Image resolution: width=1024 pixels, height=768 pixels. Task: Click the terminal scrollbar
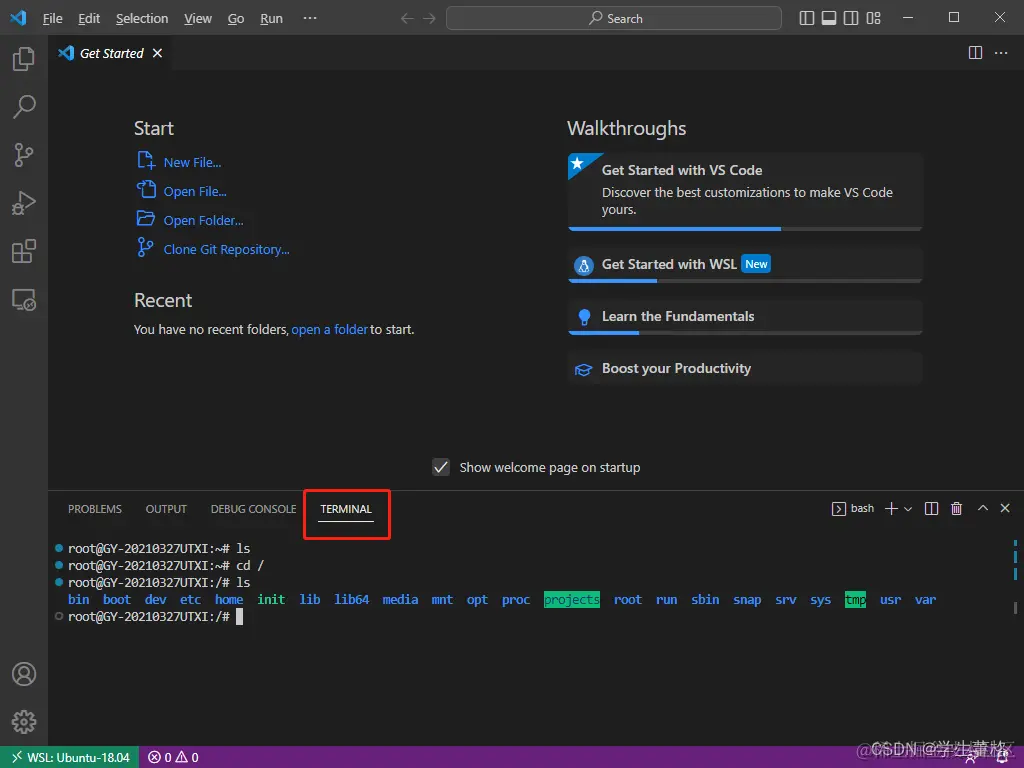[x=1015, y=607]
